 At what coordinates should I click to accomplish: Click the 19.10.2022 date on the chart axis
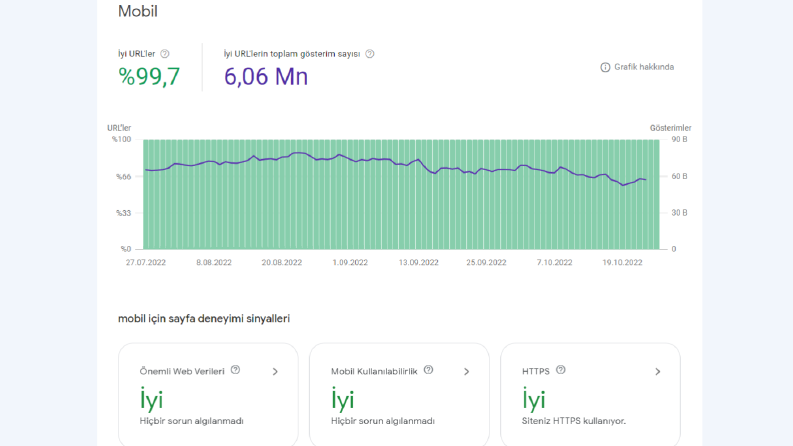click(622, 262)
